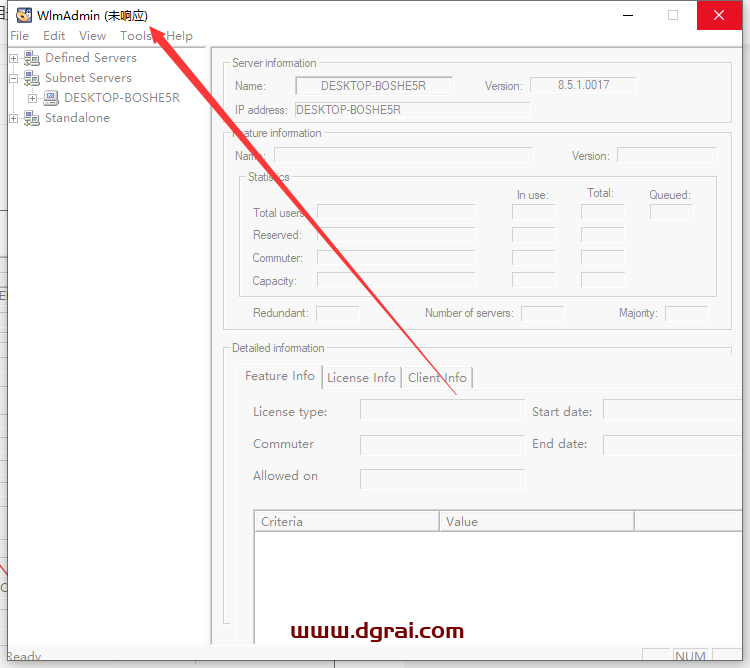Switch to the Feature Info tab
The height and width of the screenshot is (668, 750).
280,376
